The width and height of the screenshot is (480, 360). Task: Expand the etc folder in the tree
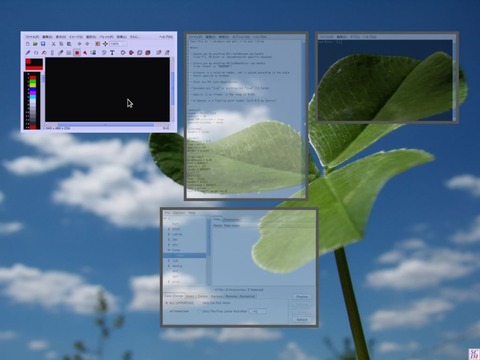[169, 245]
